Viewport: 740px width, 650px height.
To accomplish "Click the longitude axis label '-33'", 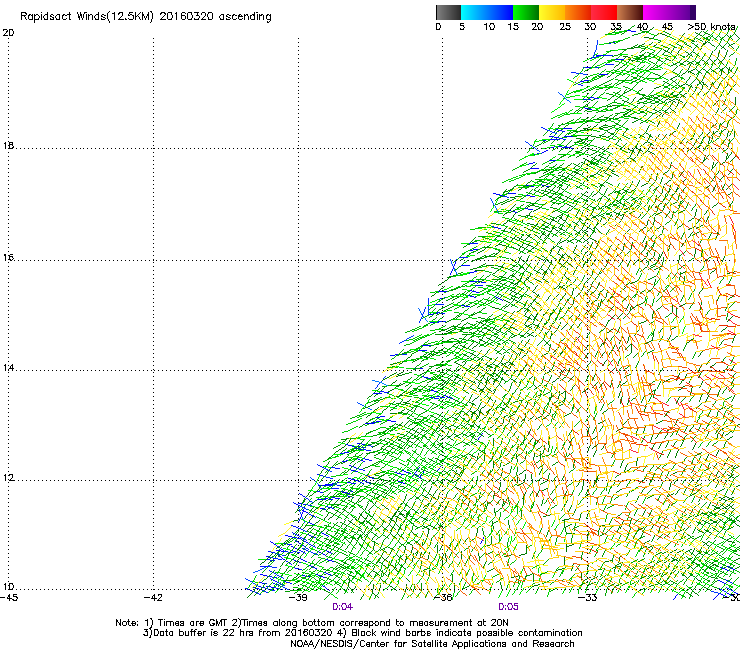I will pos(588,598).
